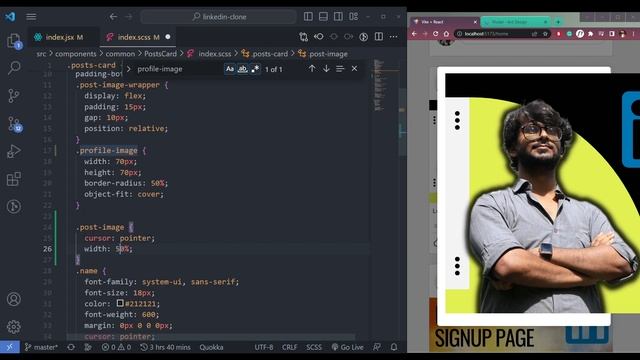Open the editor More Actions ellipsis
Viewport: 640px width, 360px height.
point(393,37)
